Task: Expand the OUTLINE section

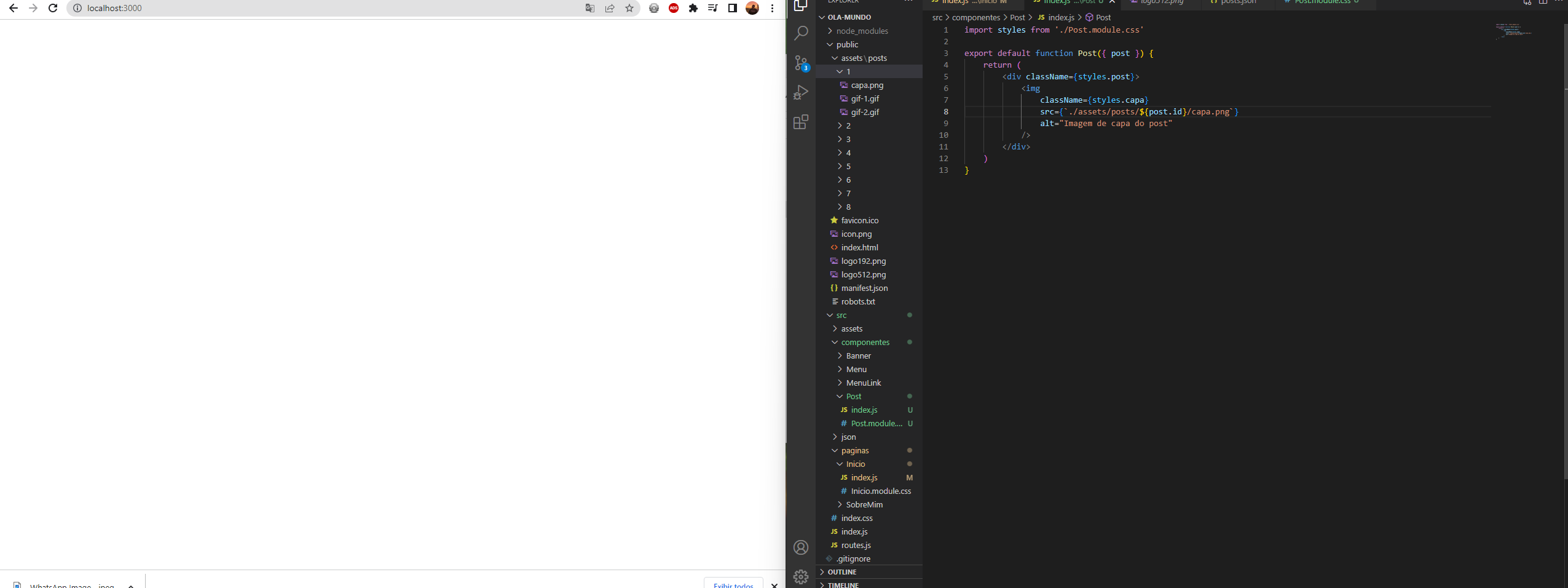Action: pyautogui.click(x=869, y=572)
